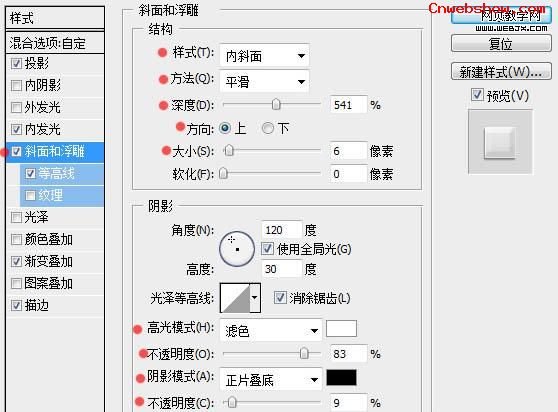Open the 高光模式 dropdown showing 滤色
Screen dimensions: 558x412
[x=271, y=331]
